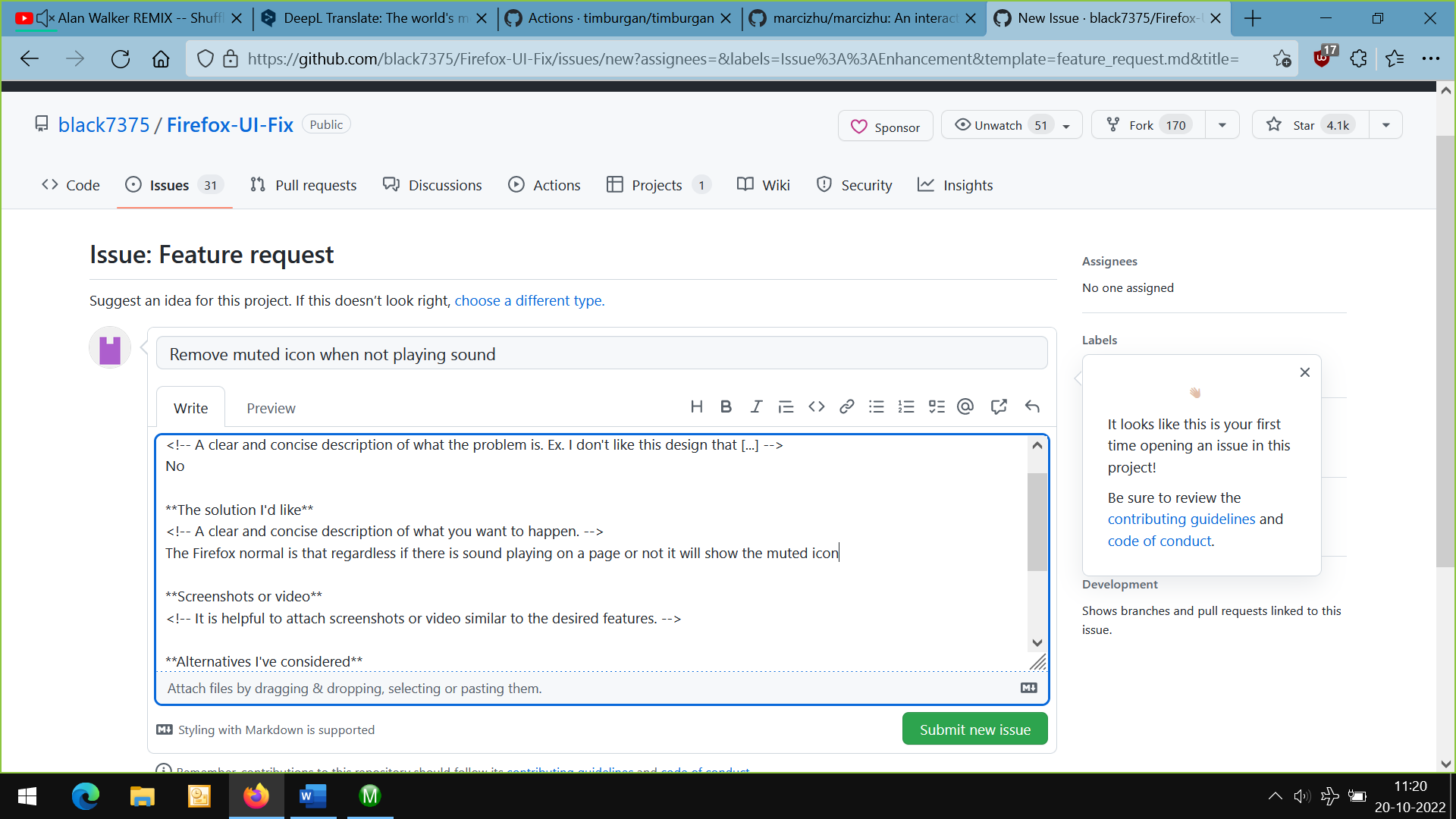
Task: Insert a numbered list
Action: coord(906,407)
